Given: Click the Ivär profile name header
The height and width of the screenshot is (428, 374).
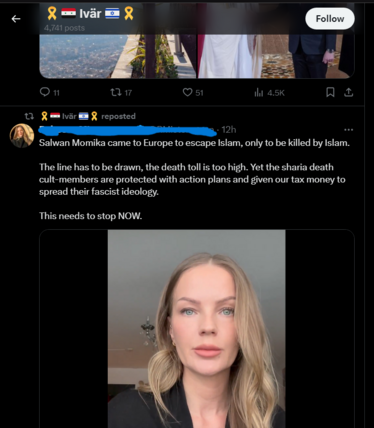Looking at the screenshot, I should point(90,14).
